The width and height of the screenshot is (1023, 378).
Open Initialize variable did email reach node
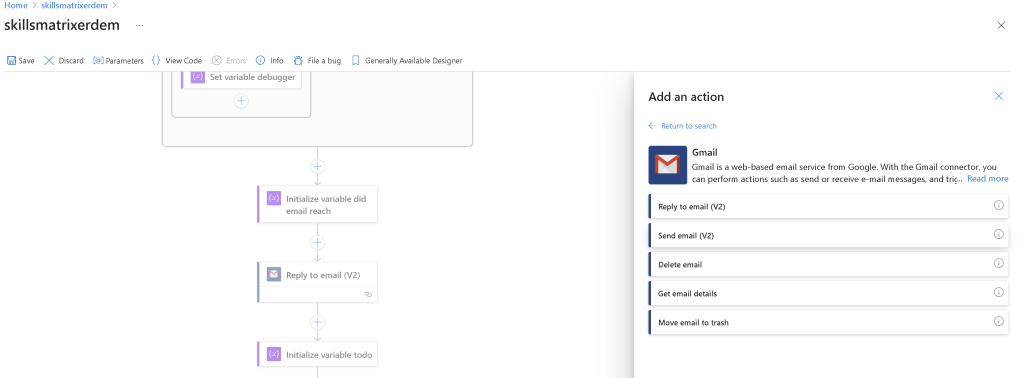point(318,204)
